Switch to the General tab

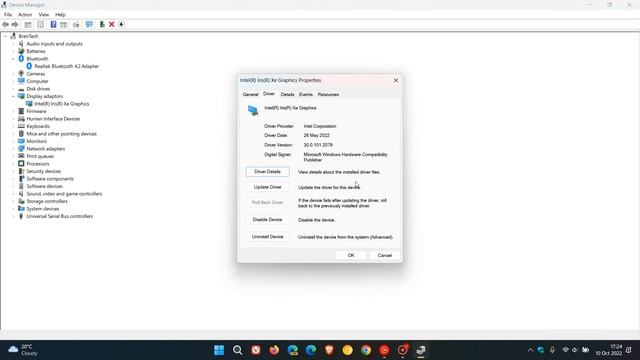point(251,94)
